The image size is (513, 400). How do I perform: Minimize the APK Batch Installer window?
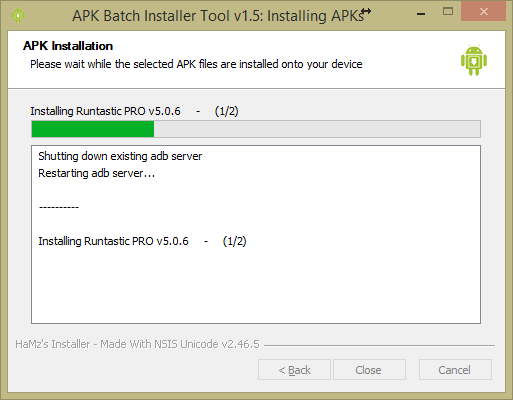pos(421,14)
